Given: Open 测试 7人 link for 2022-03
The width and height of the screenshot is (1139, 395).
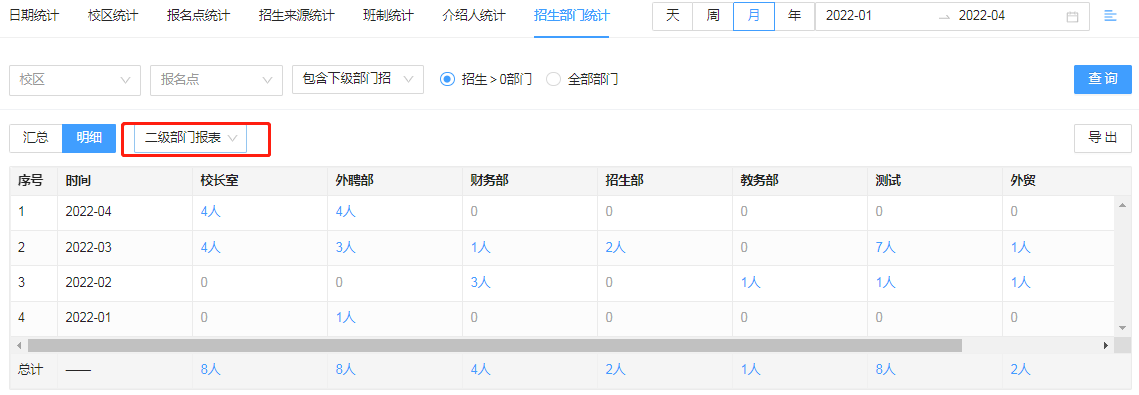Looking at the screenshot, I should coord(885,248).
